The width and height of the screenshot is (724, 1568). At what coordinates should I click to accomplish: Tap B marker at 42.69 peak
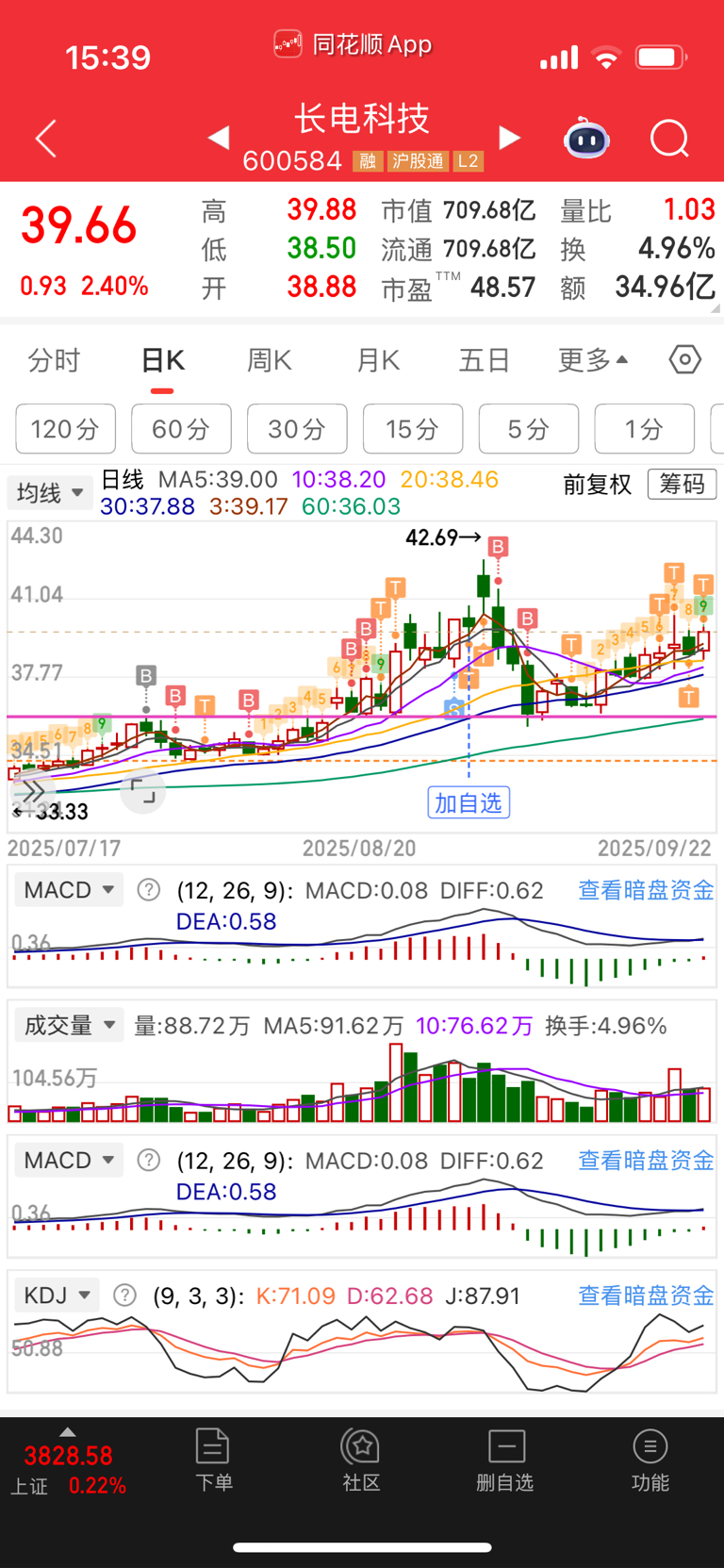tap(498, 546)
